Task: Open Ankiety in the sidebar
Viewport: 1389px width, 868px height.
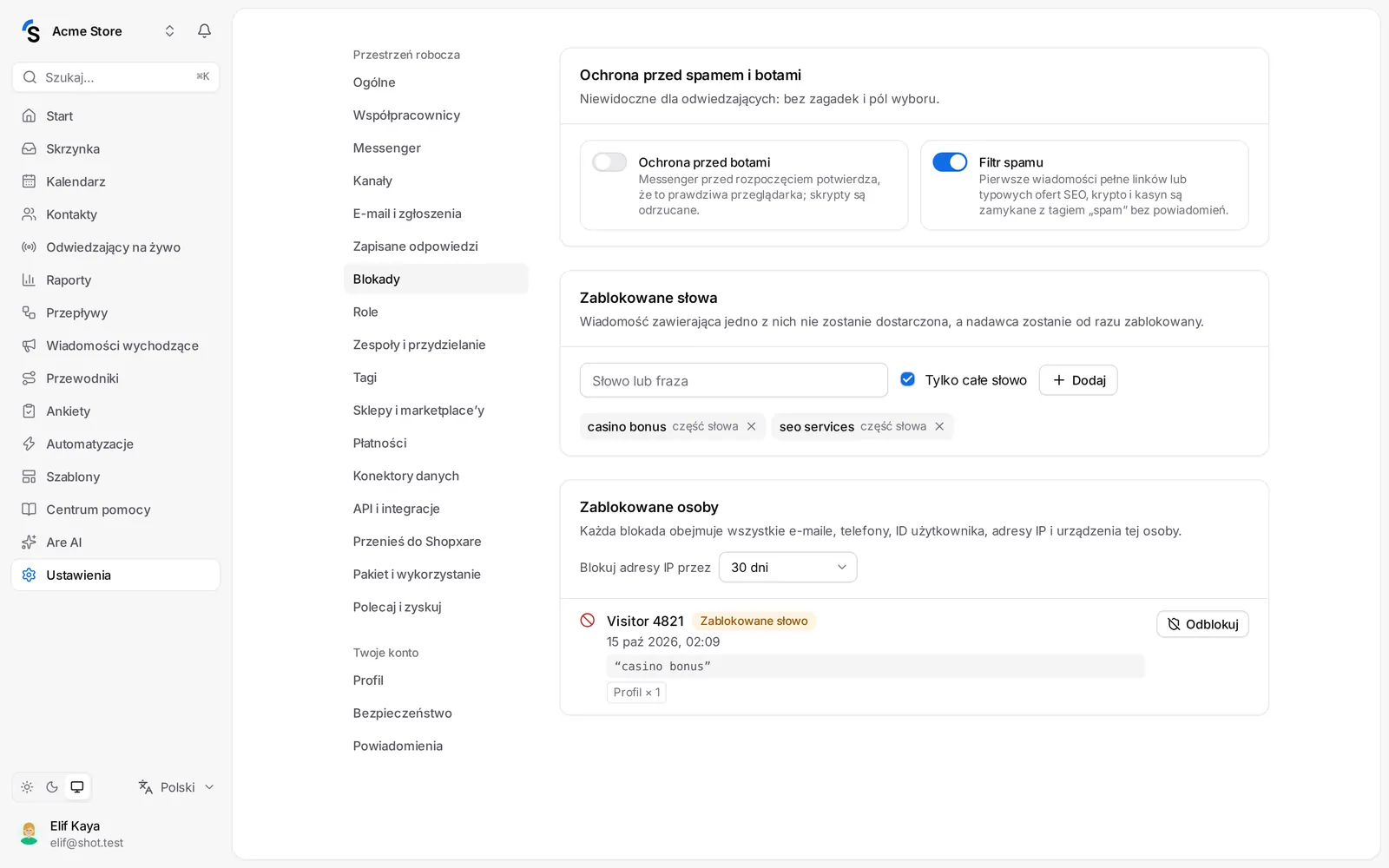Action: tap(115, 411)
